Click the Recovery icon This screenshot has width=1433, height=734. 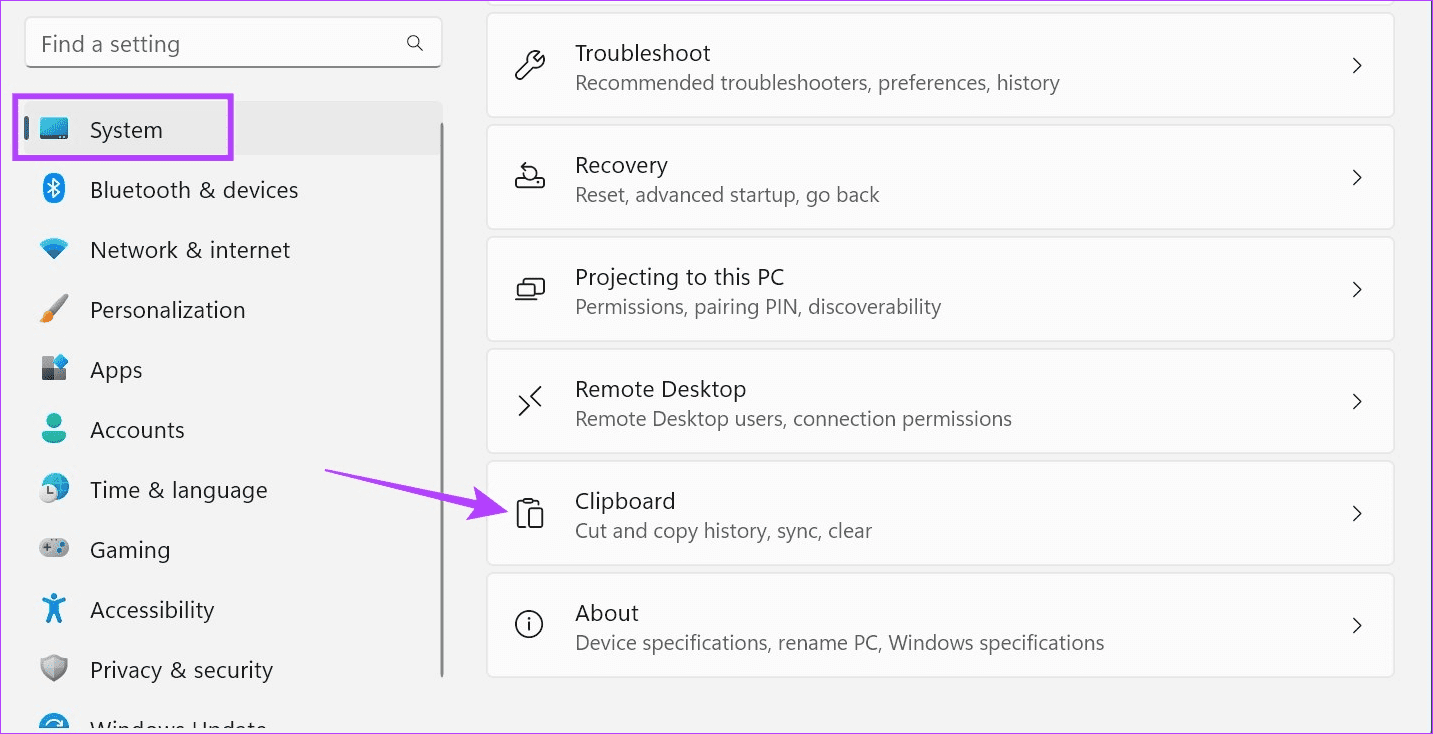[x=529, y=178]
